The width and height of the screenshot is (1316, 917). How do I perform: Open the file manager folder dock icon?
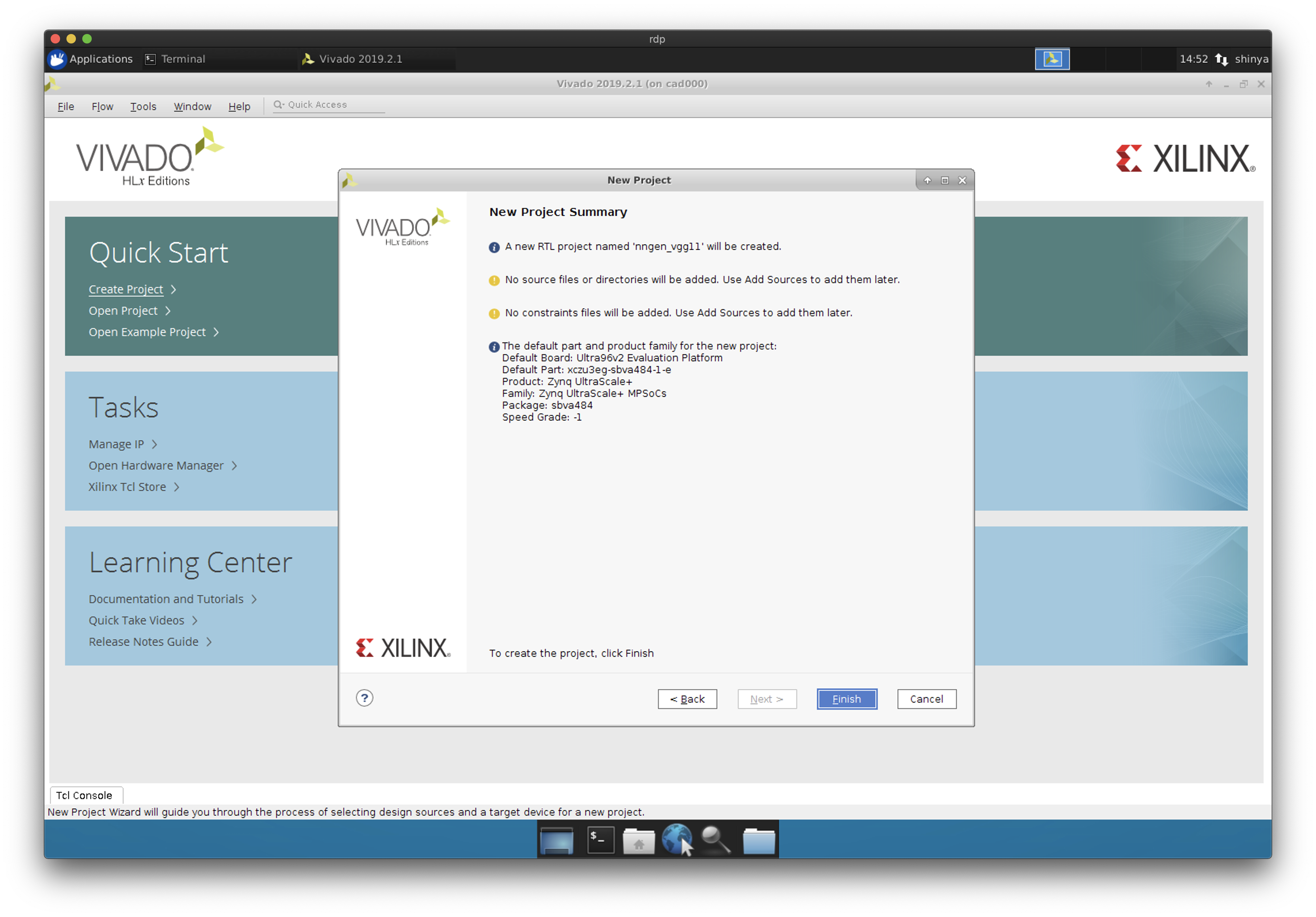click(x=758, y=841)
